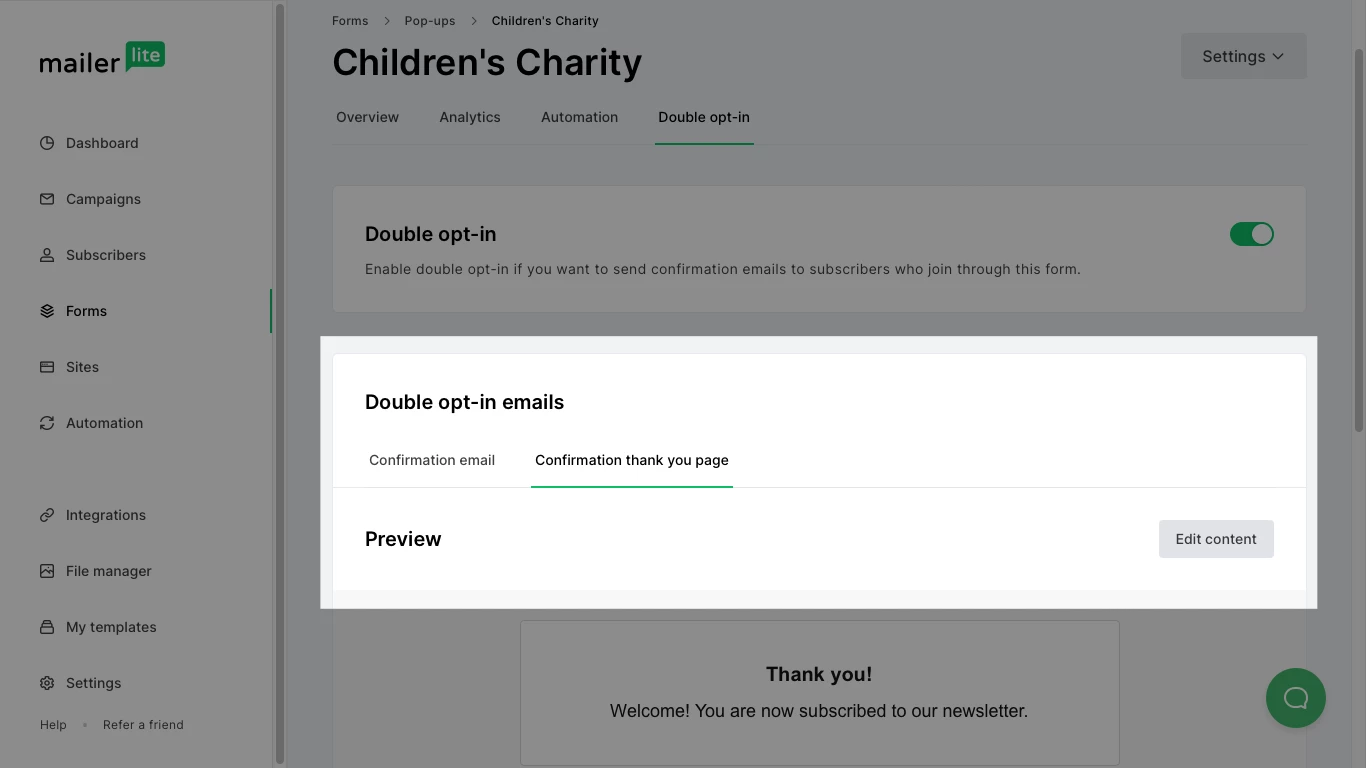Expand the Settings dropdown button

(1243, 57)
